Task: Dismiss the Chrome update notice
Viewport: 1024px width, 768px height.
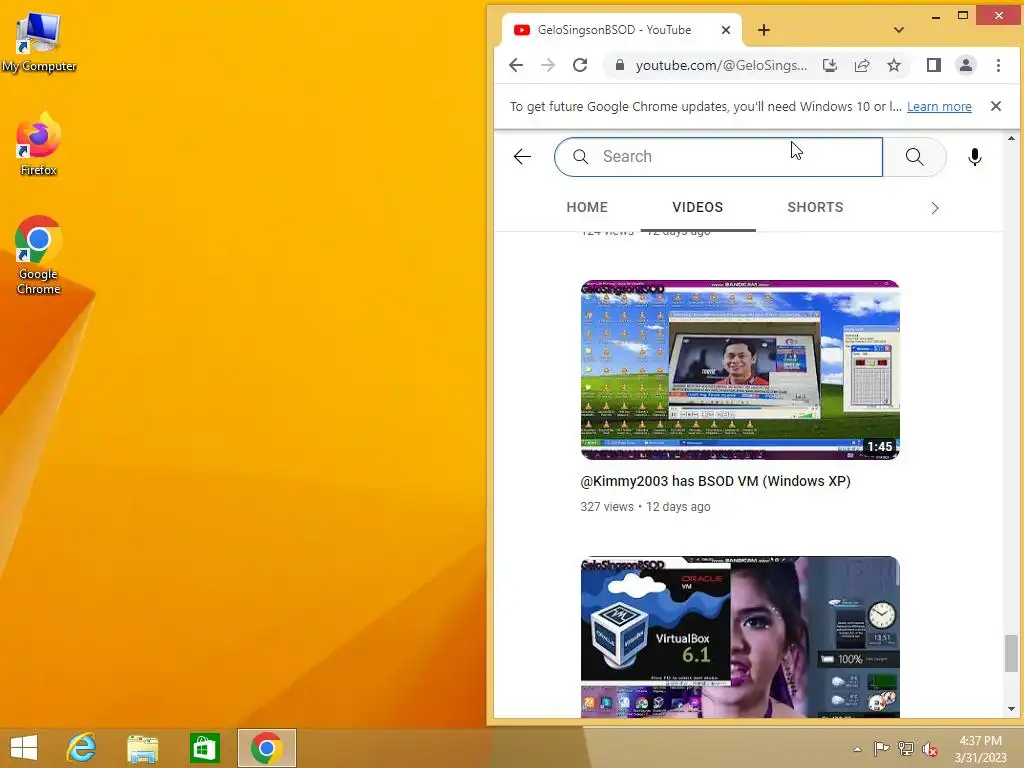Action: 995,106
